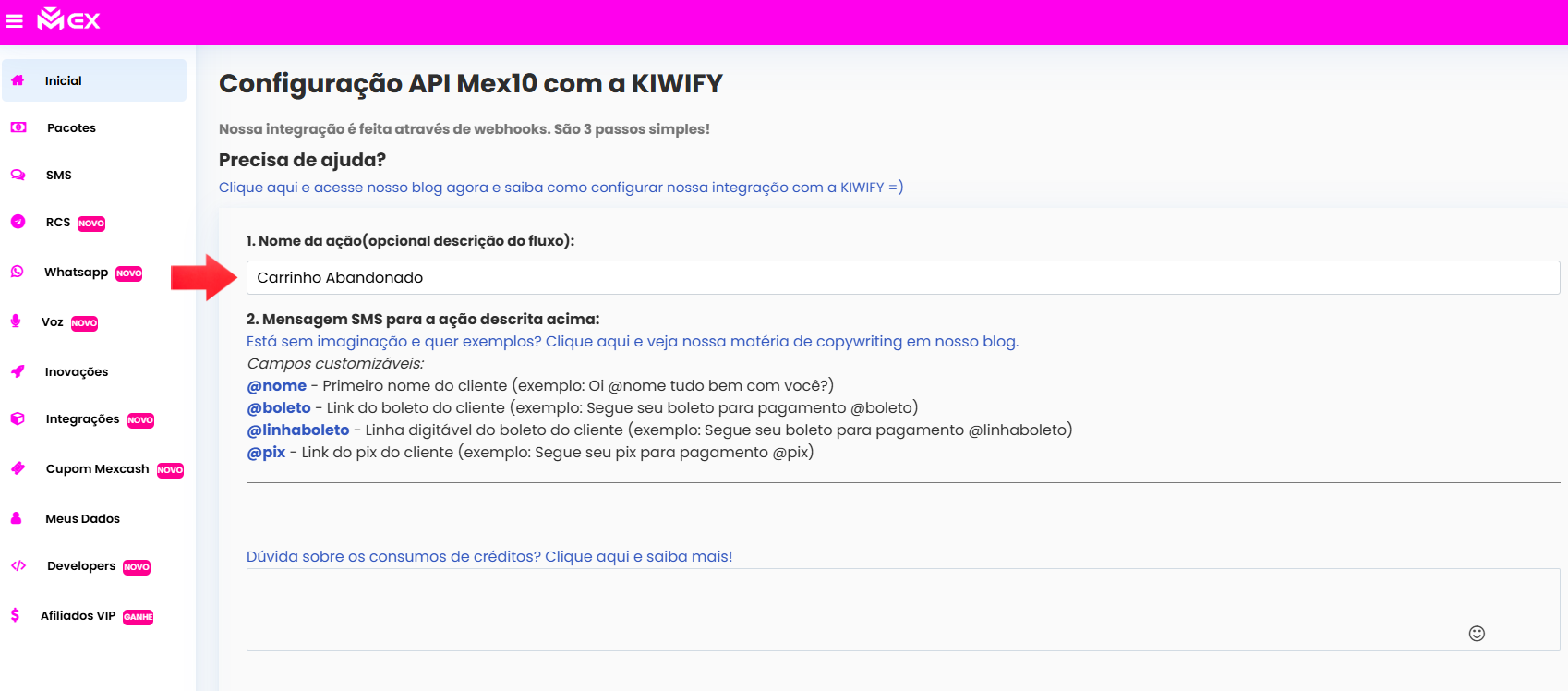Click the Precisa de ajuda? heading
1568x691 pixels.
302,160
